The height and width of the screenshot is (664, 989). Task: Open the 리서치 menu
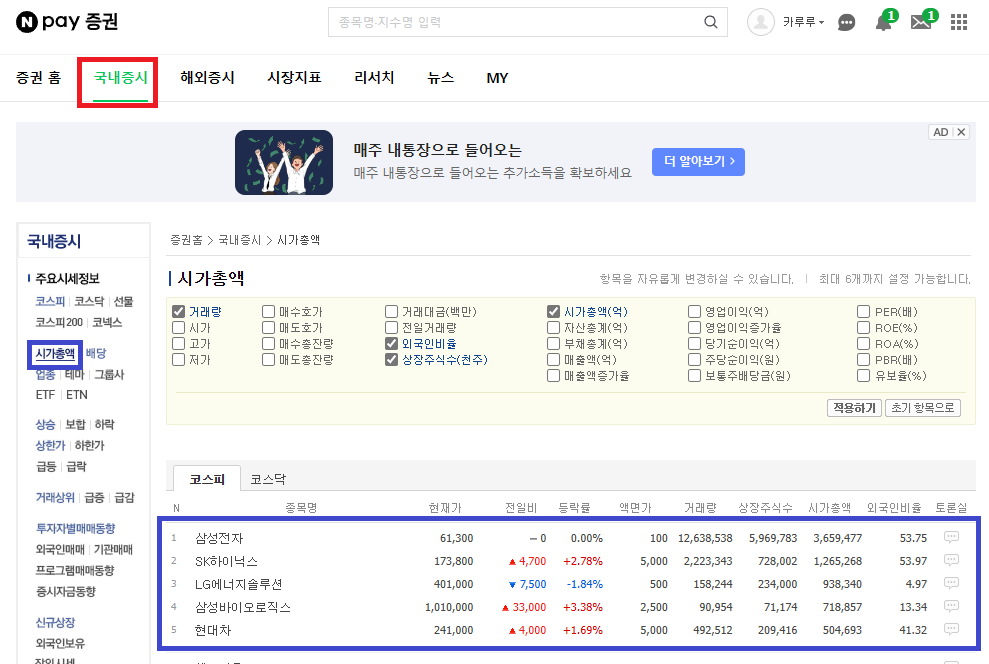[x=374, y=78]
